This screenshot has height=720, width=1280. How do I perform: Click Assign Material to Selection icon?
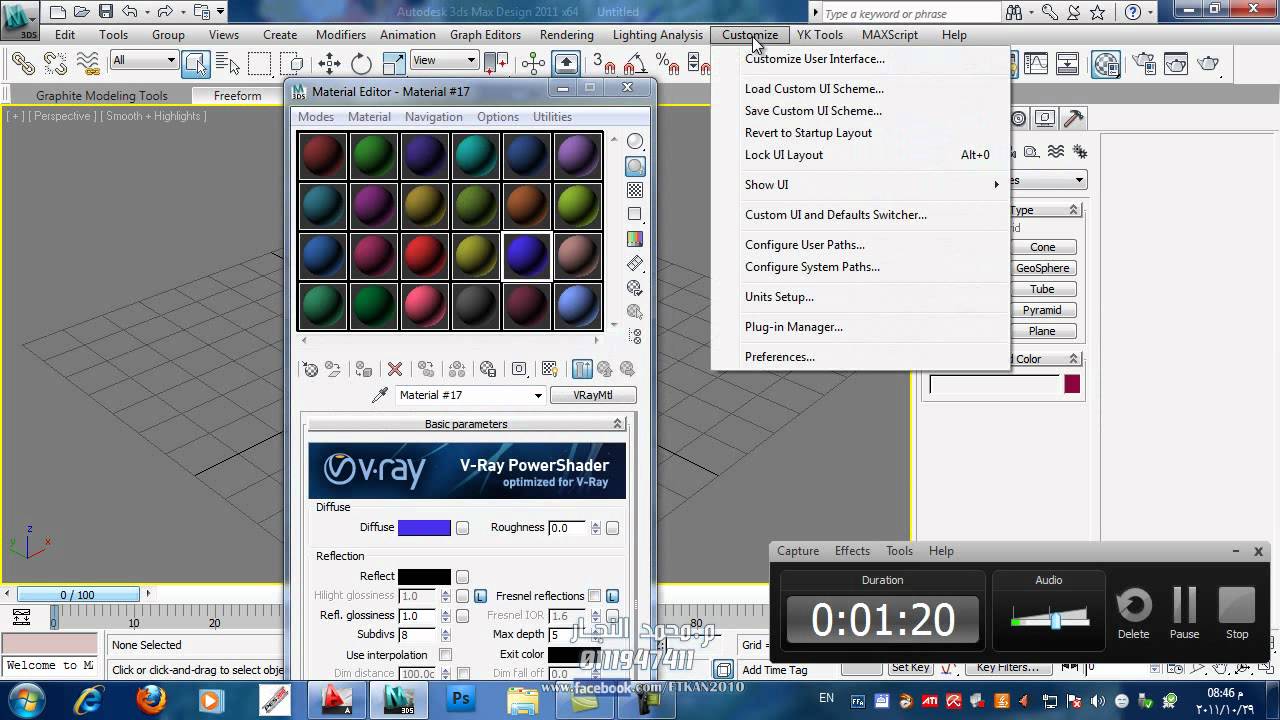[x=364, y=369]
